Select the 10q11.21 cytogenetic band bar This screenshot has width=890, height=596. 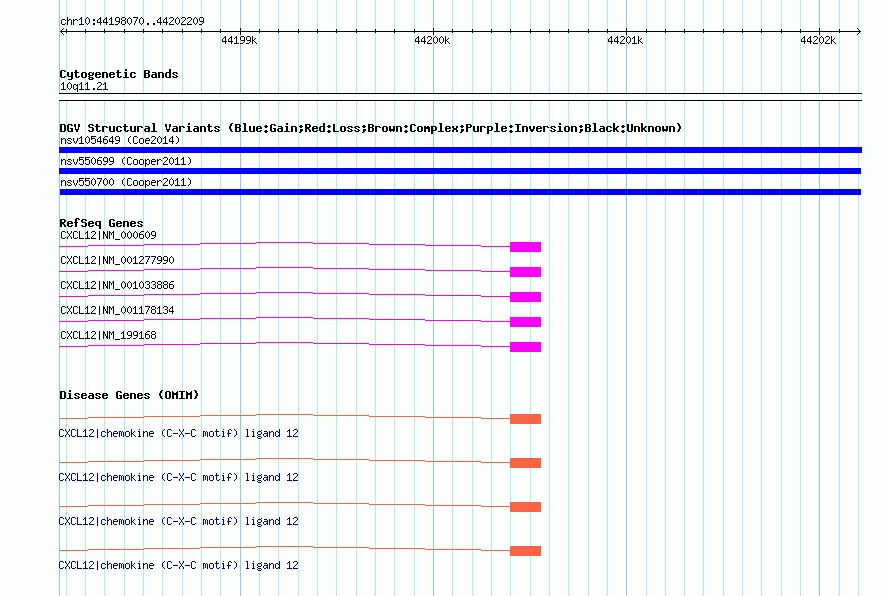[460, 97]
